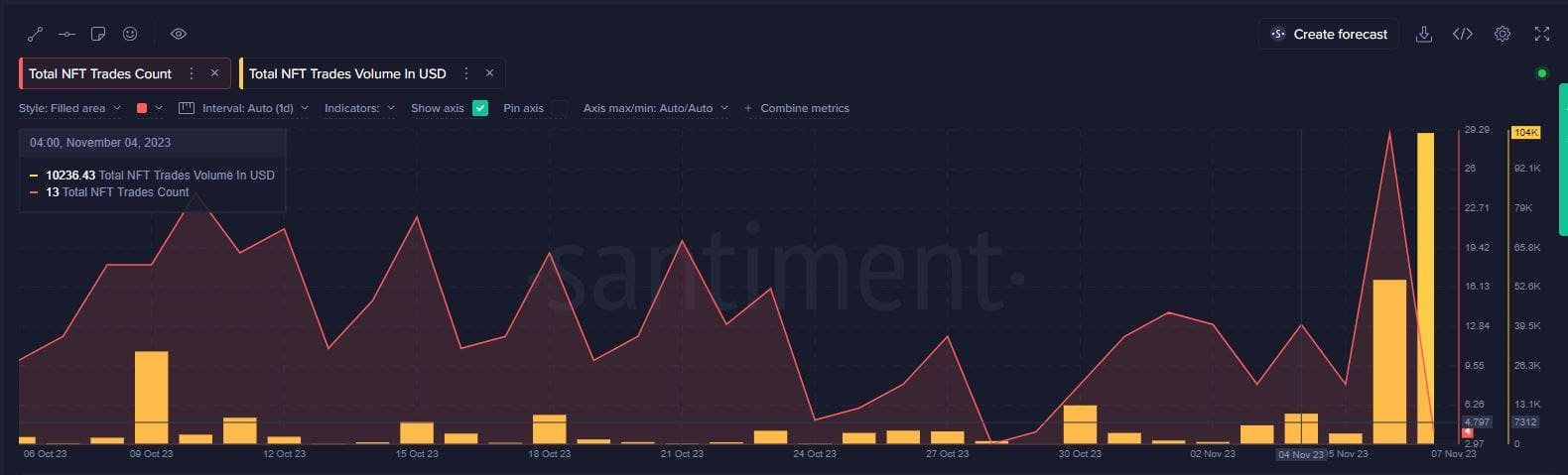Image resolution: width=1568 pixels, height=475 pixels.
Task: Expand the Style: Filled area dropdown
Action: [69, 108]
